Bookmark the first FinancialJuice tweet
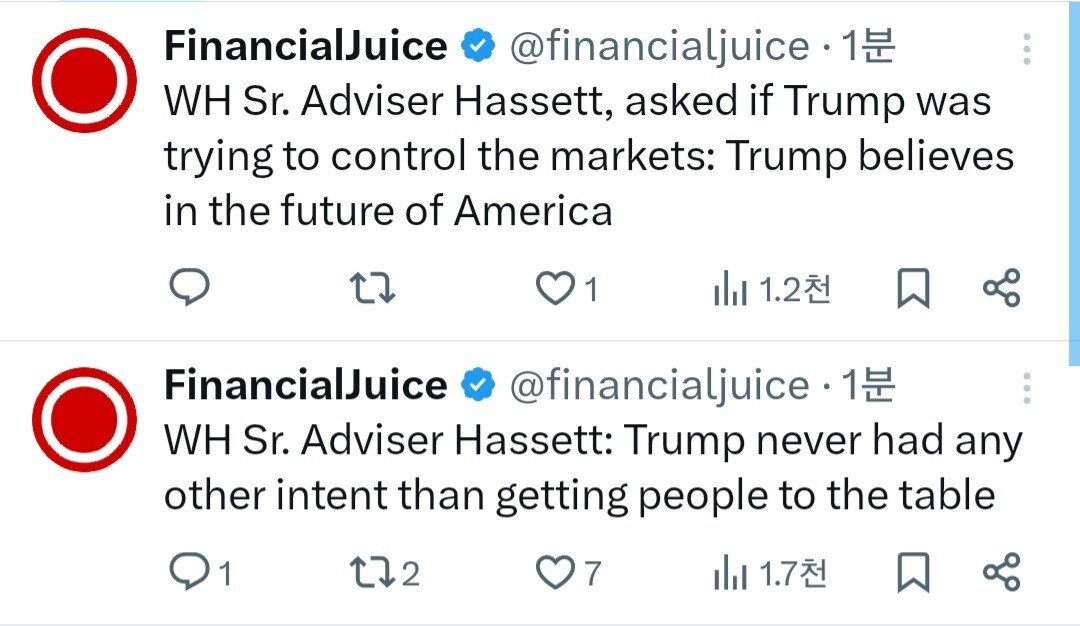Image resolution: width=1080 pixels, height=626 pixels. 913,288
